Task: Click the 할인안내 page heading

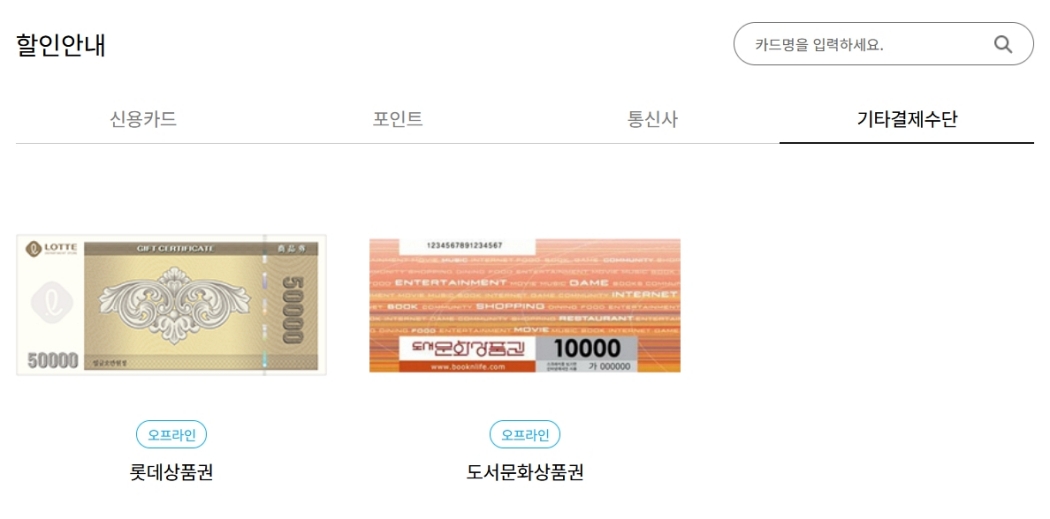Action: pyautogui.click(x=61, y=46)
